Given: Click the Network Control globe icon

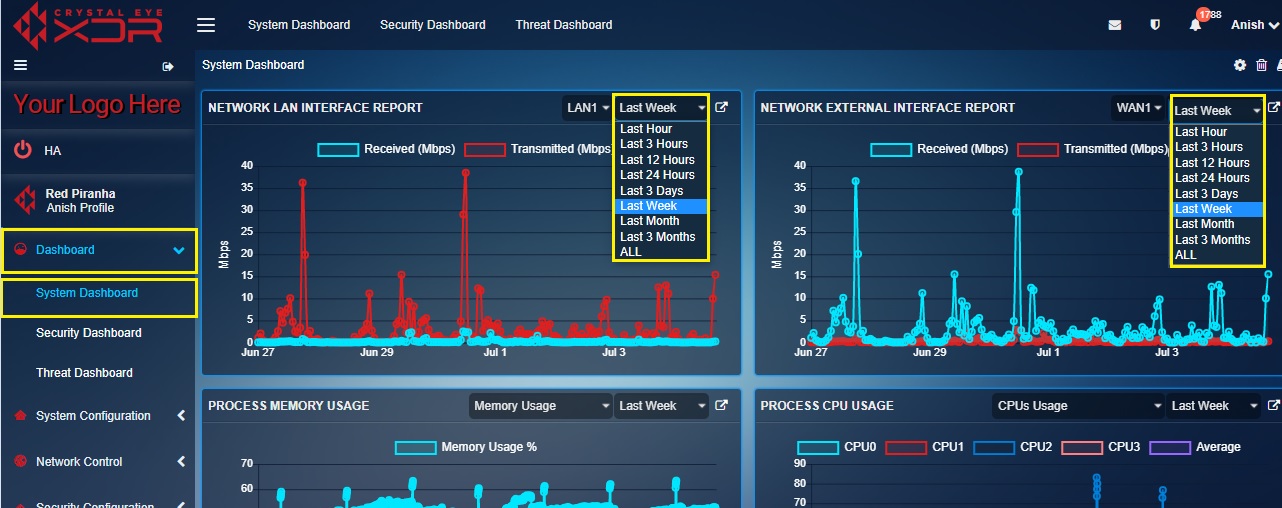Looking at the screenshot, I should [20, 462].
